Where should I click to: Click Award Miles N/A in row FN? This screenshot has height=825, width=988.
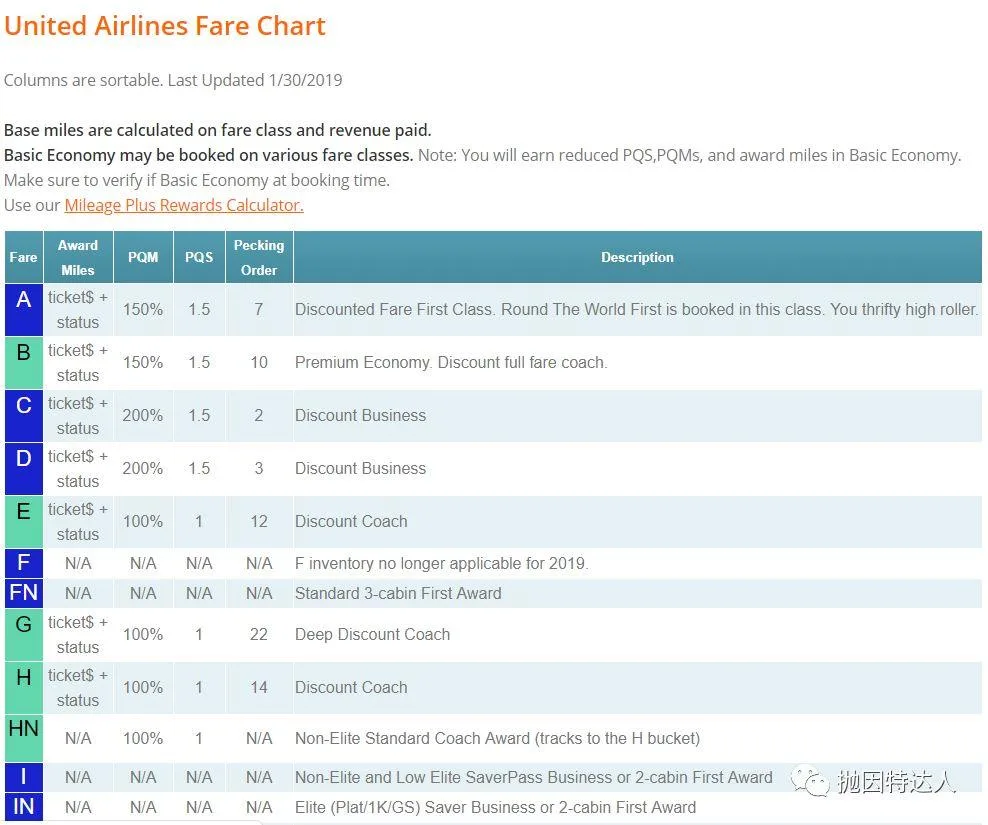pyautogui.click(x=78, y=593)
